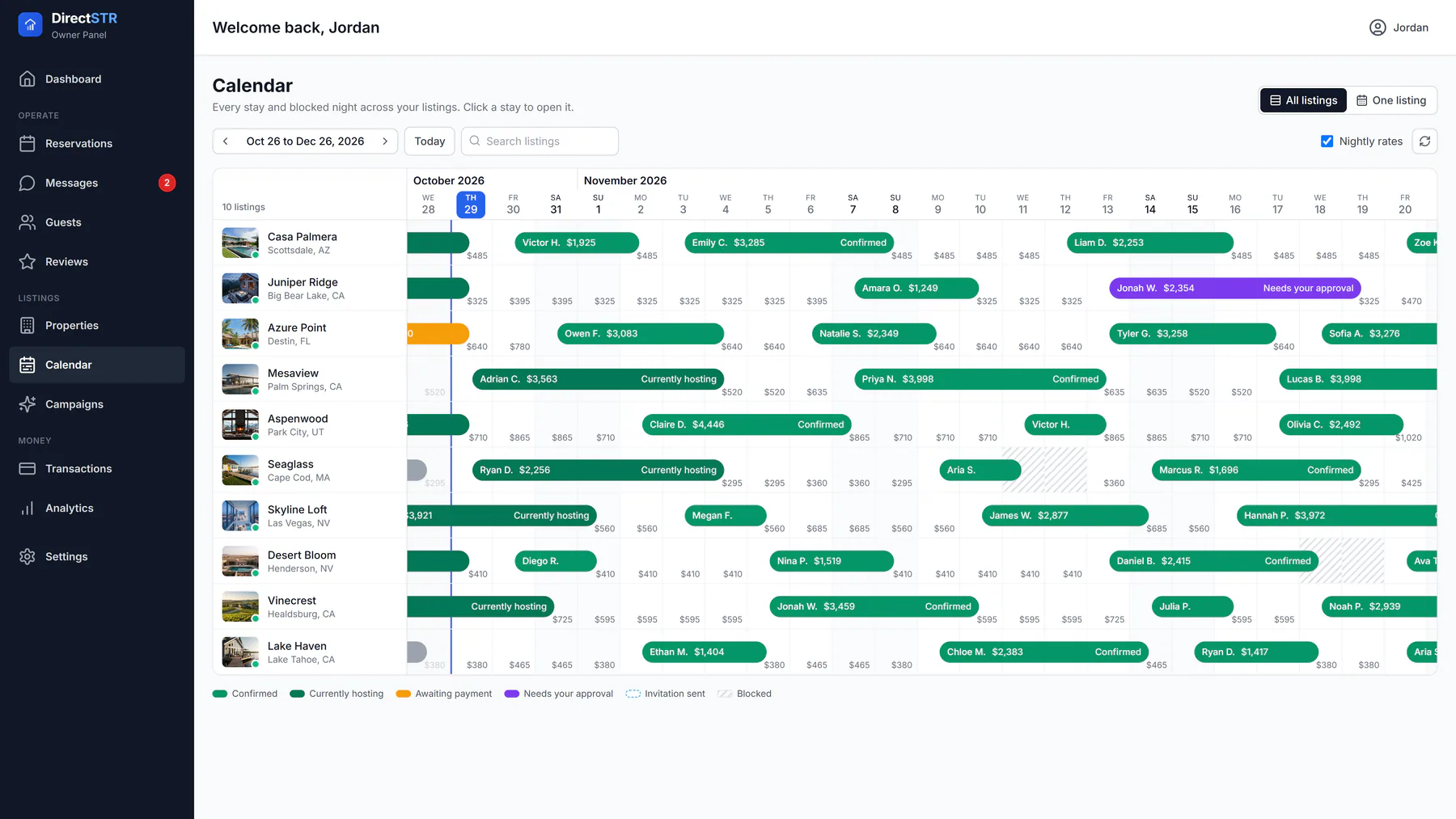Open the Dashboard page from sidebar
Screen dimensions: 1456x819
97,79
